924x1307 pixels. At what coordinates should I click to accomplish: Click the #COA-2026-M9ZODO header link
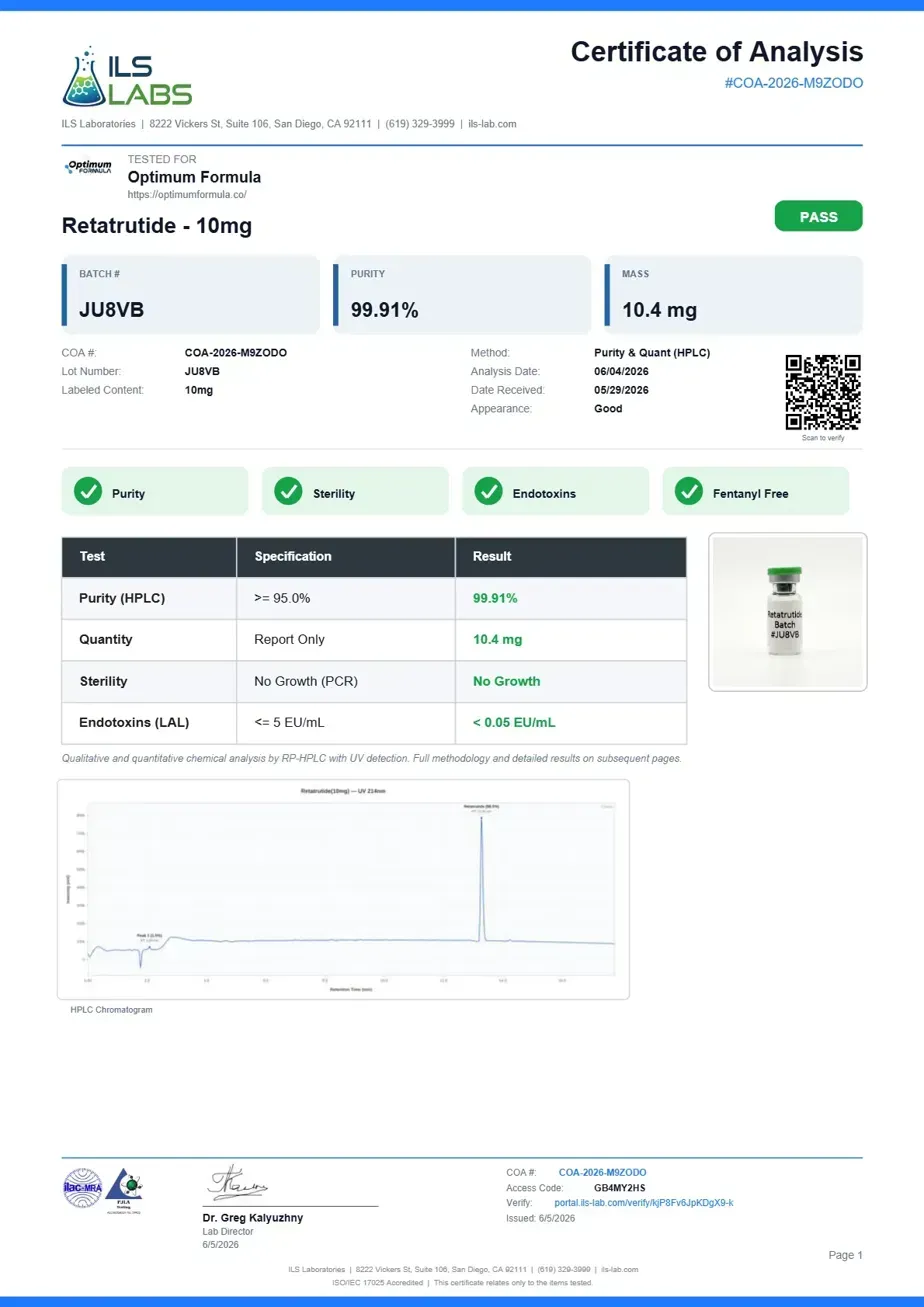pyautogui.click(x=793, y=83)
